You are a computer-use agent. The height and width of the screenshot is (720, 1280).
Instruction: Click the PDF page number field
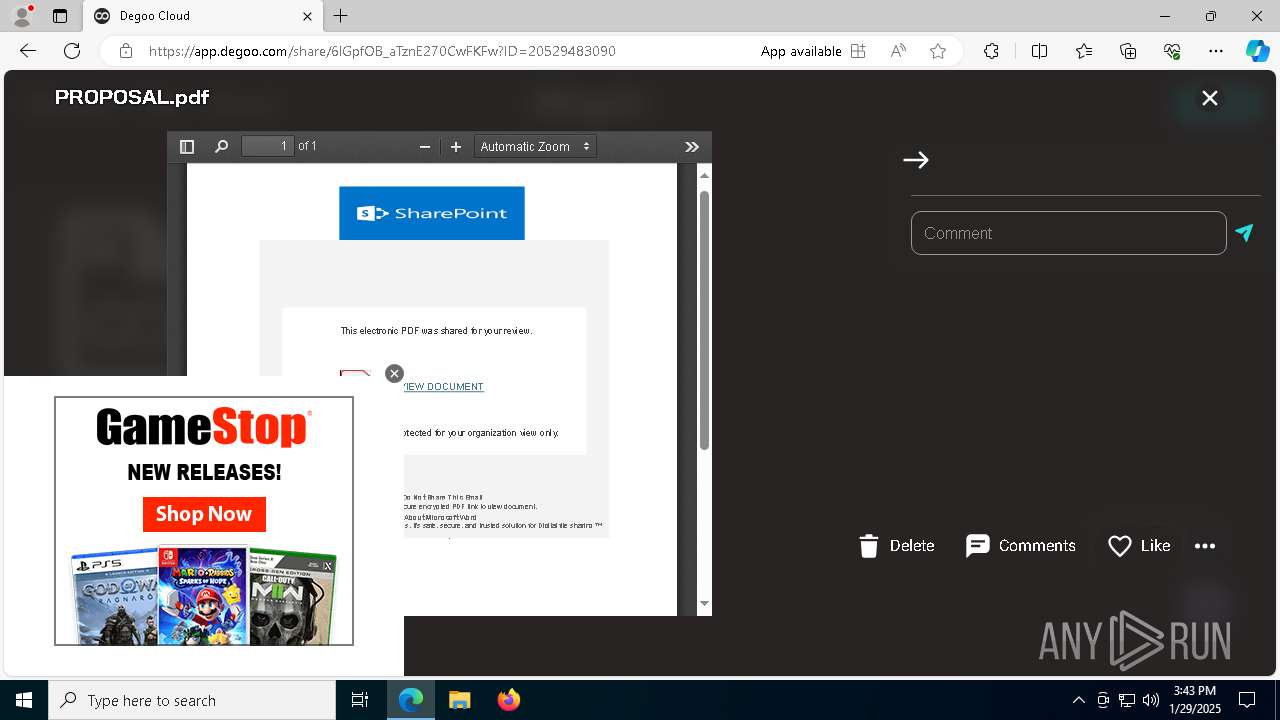click(x=268, y=146)
